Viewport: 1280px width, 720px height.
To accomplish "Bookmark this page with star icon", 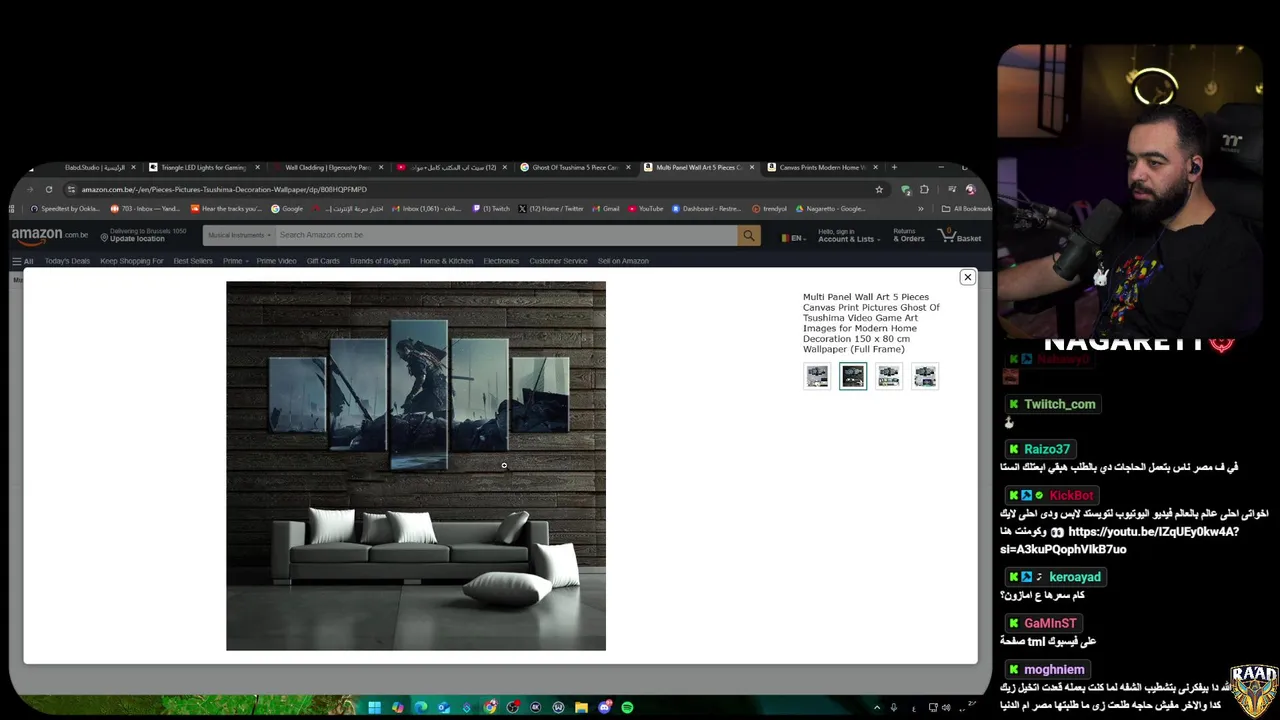I will [879, 189].
